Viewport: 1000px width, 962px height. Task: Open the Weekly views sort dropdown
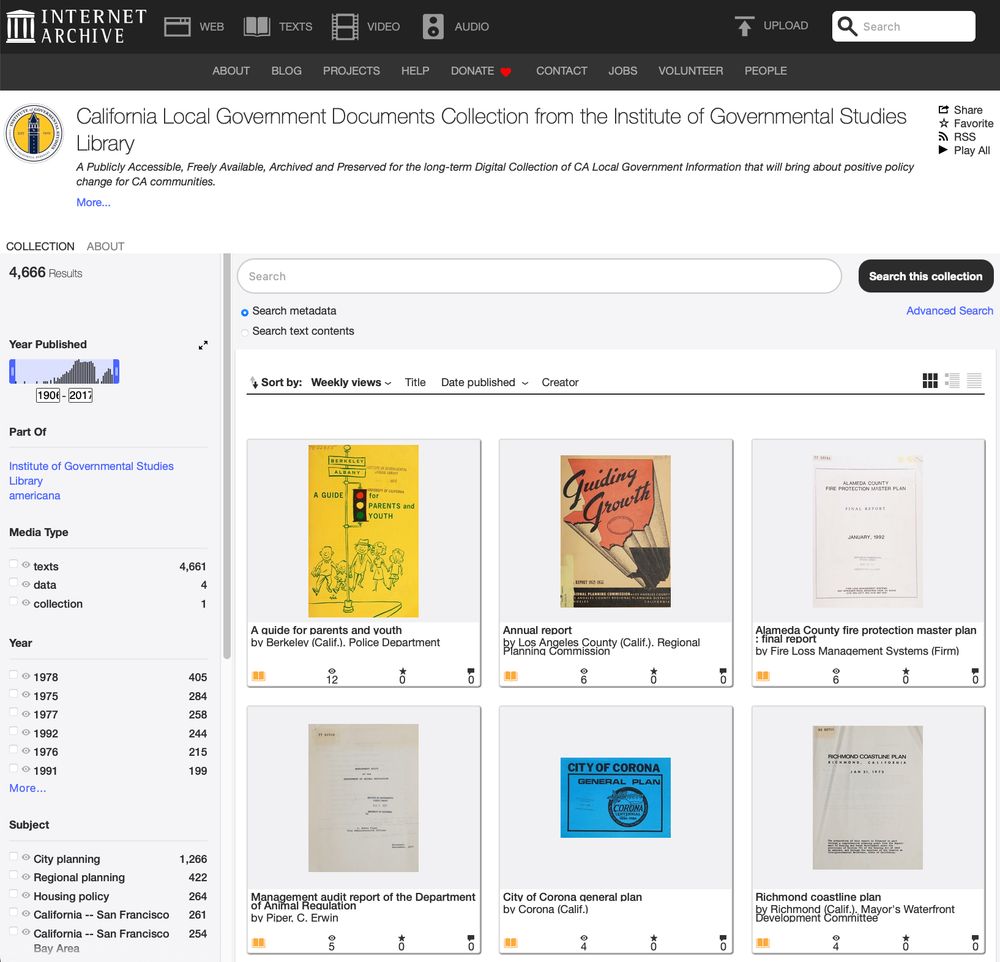[x=351, y=382]
